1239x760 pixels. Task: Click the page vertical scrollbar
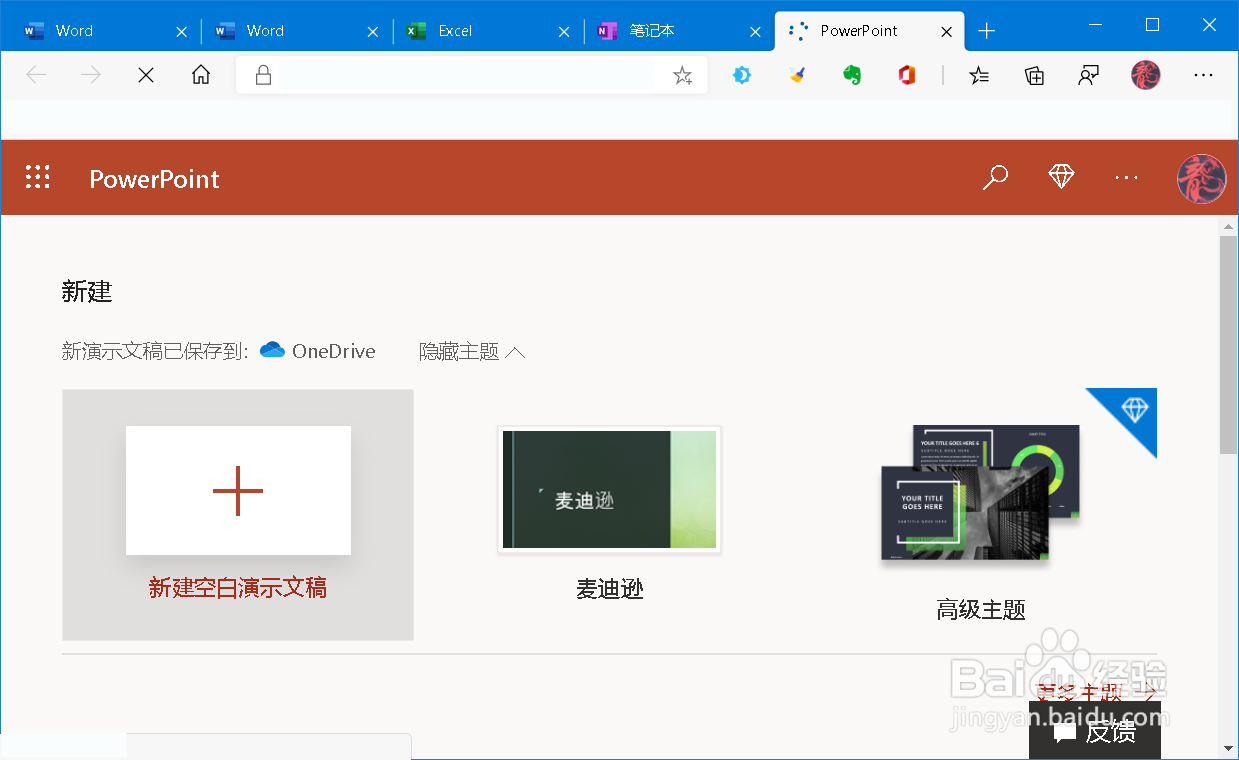pyautogui.click(x=1228, y=345)
